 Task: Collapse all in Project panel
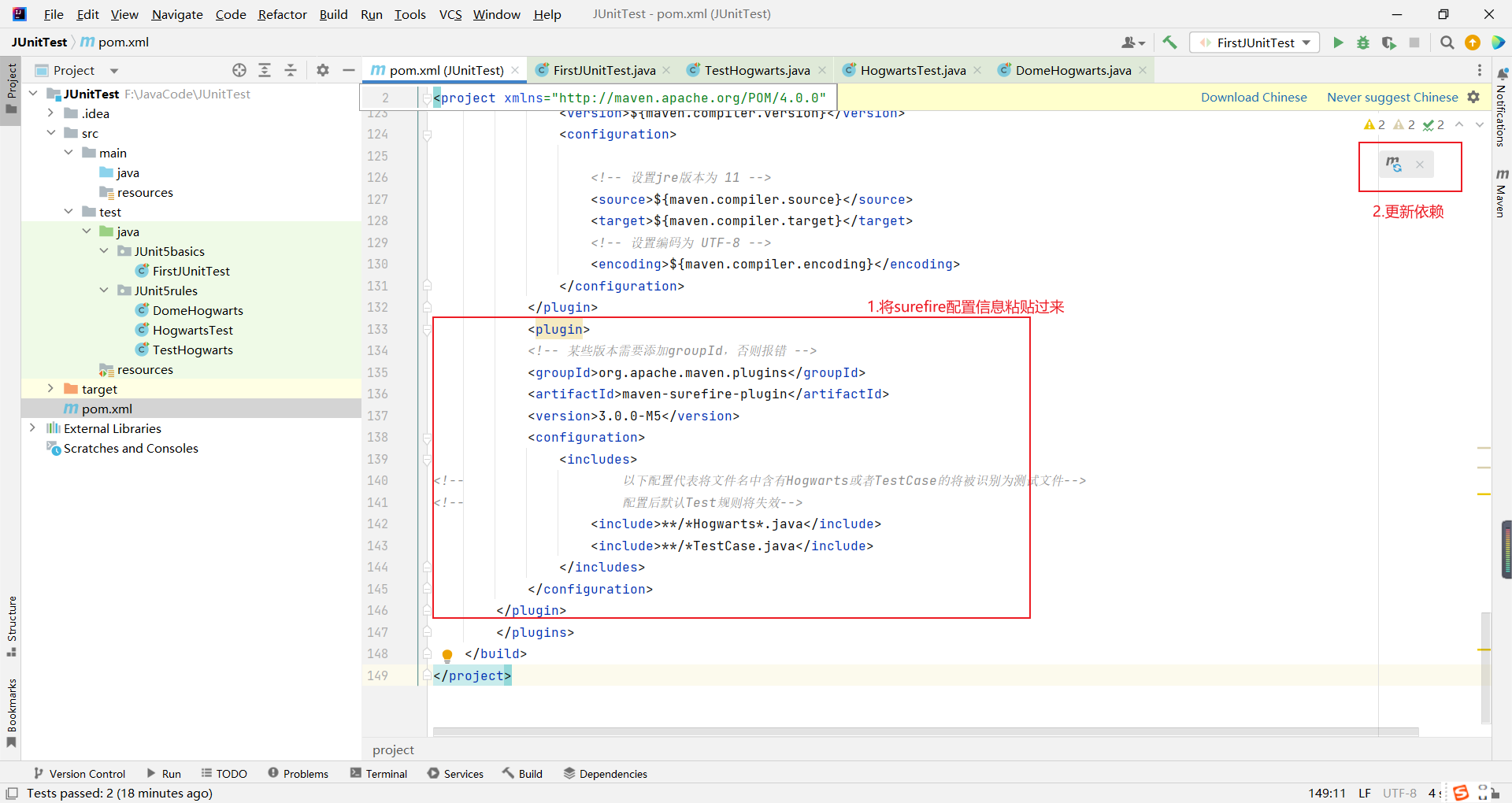pos(290,70)
